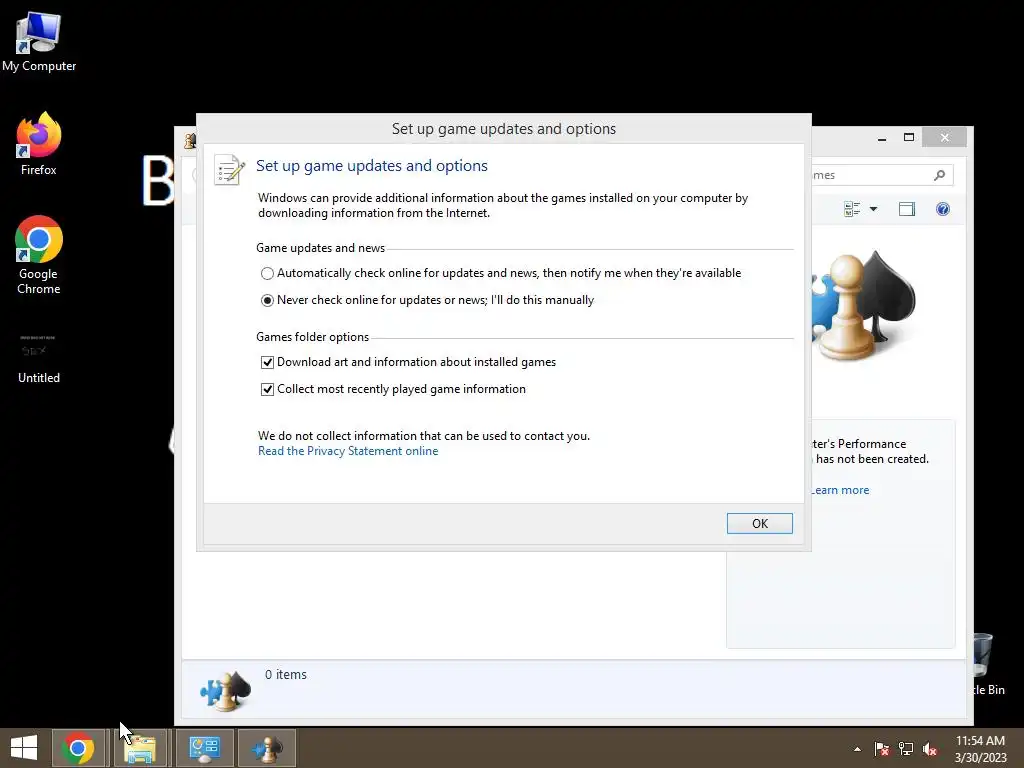
Task: Open Chrome from the taskbar
Action: (78, 748)
